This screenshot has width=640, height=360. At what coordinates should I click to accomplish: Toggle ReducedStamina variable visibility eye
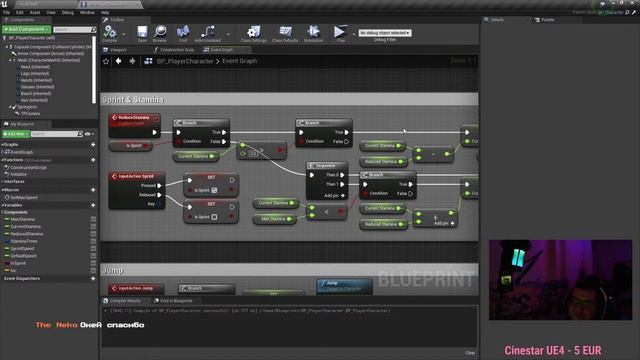pos(93,234)
